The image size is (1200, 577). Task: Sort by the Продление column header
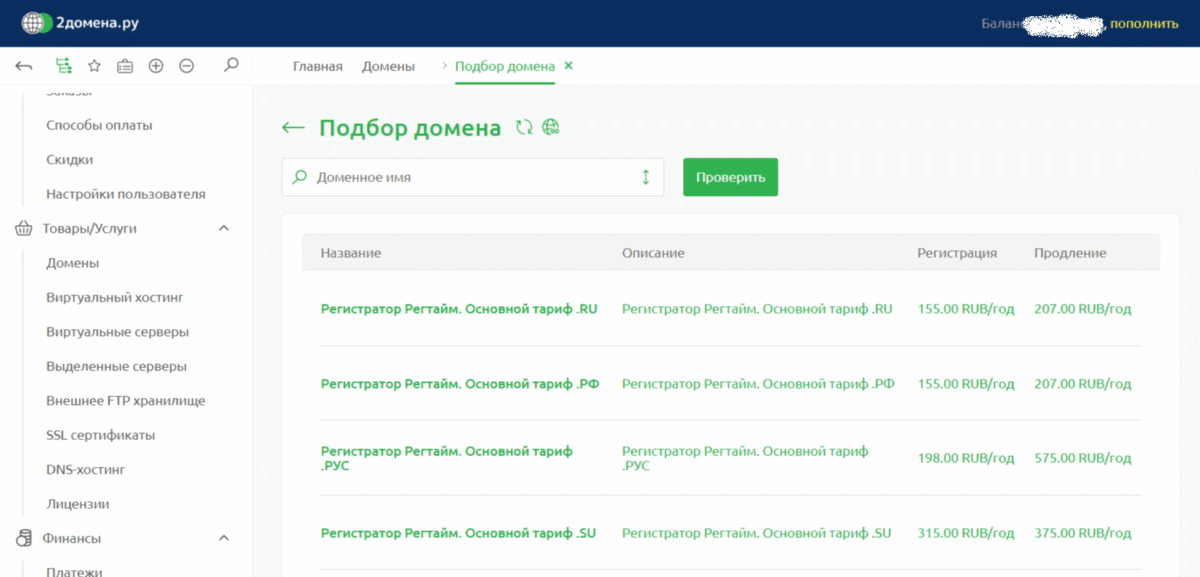(x=1070, y=253)
